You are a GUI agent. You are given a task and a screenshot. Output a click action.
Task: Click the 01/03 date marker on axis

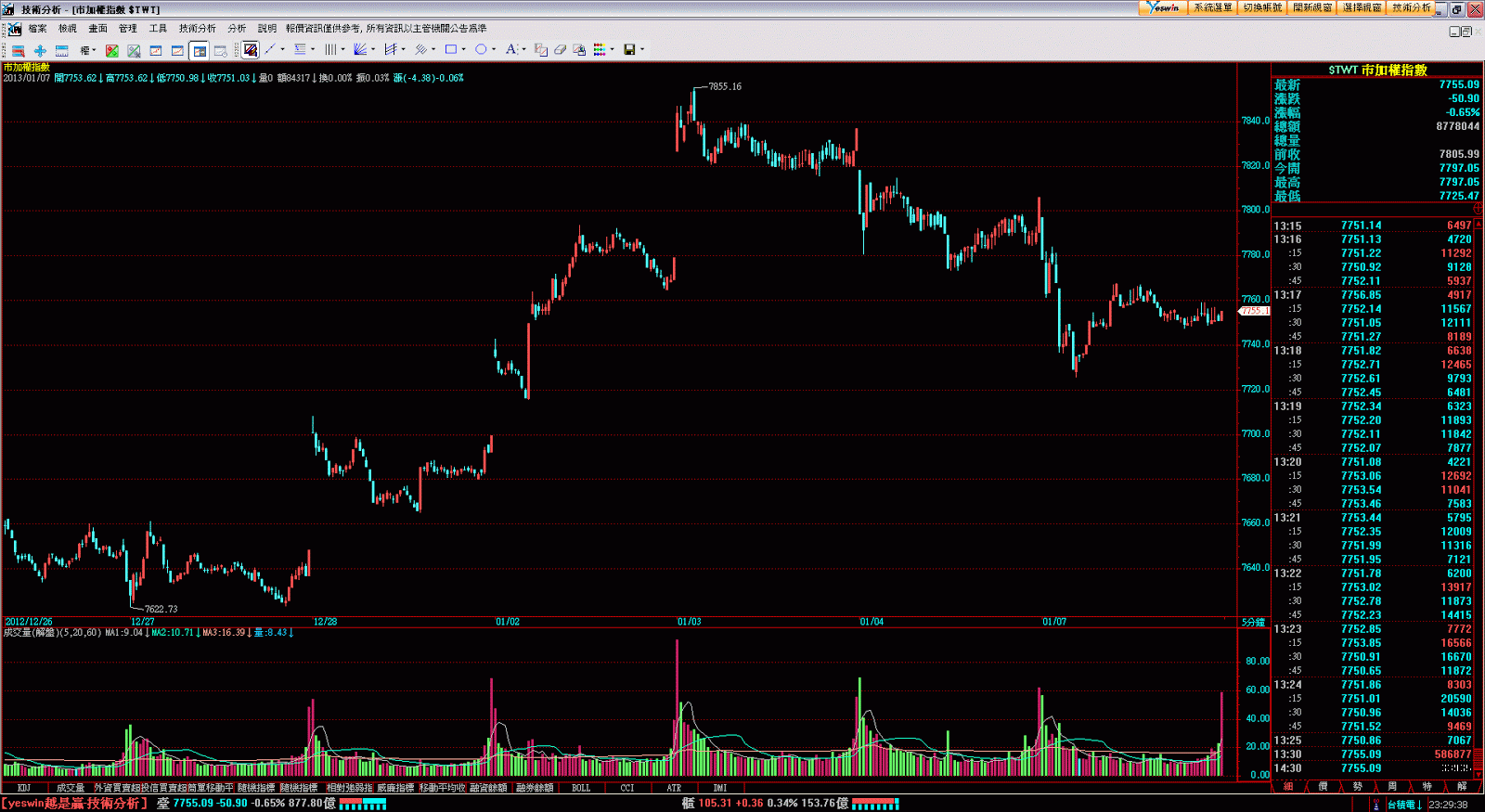click(x=689, y=622)
